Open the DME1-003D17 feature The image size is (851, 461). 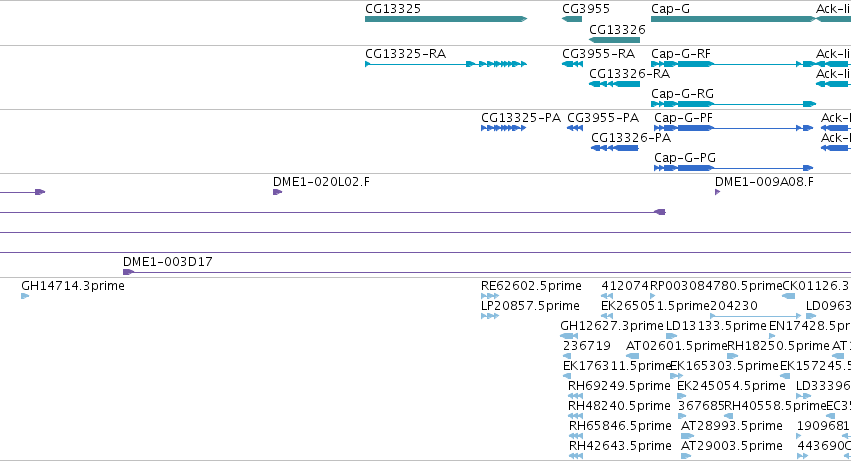pos(487,272)
